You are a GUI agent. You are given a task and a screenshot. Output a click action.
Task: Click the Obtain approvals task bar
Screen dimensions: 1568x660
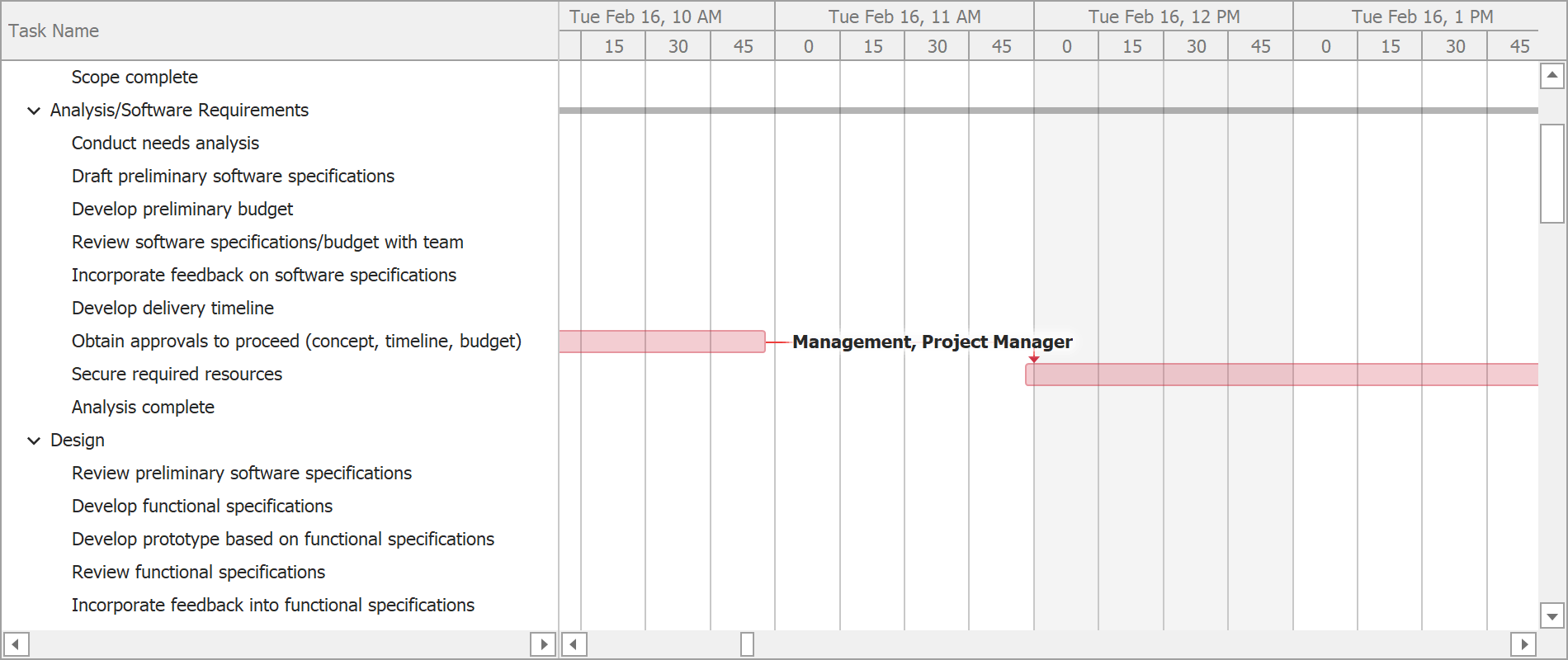click(x=662, y=342)
